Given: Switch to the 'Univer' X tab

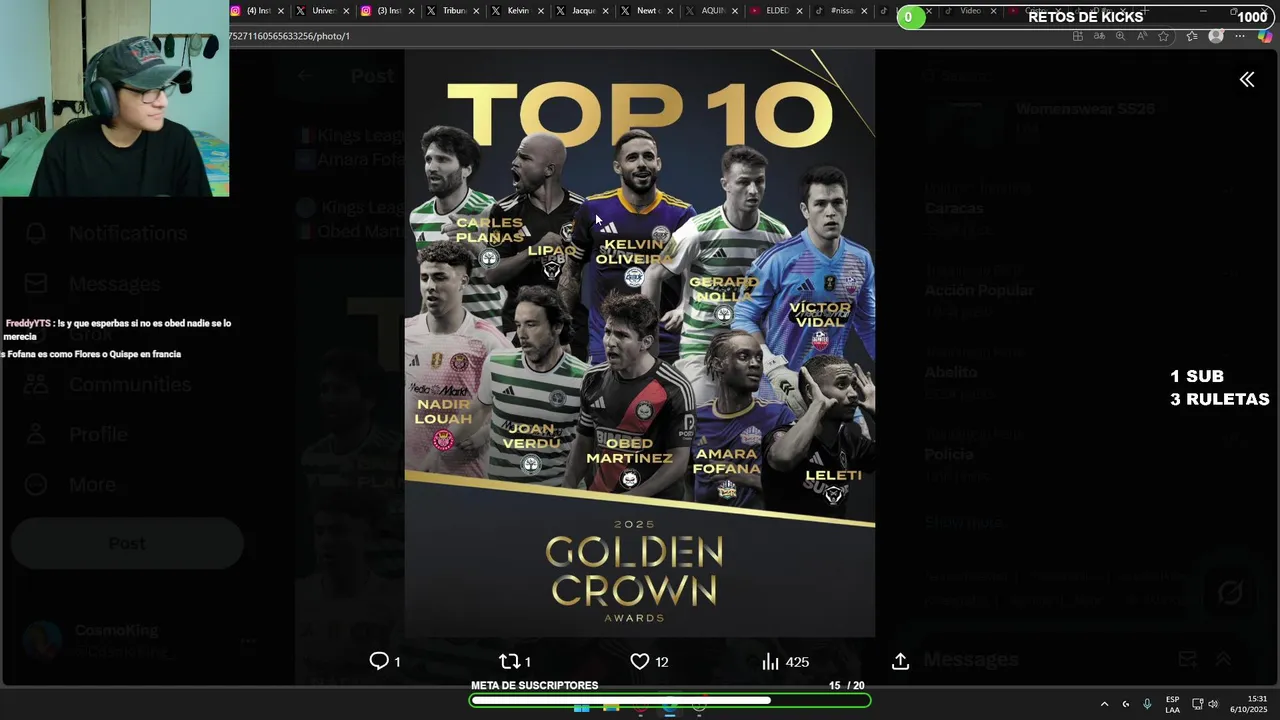Looking at the screenshot, I should [x=323, y=11].
